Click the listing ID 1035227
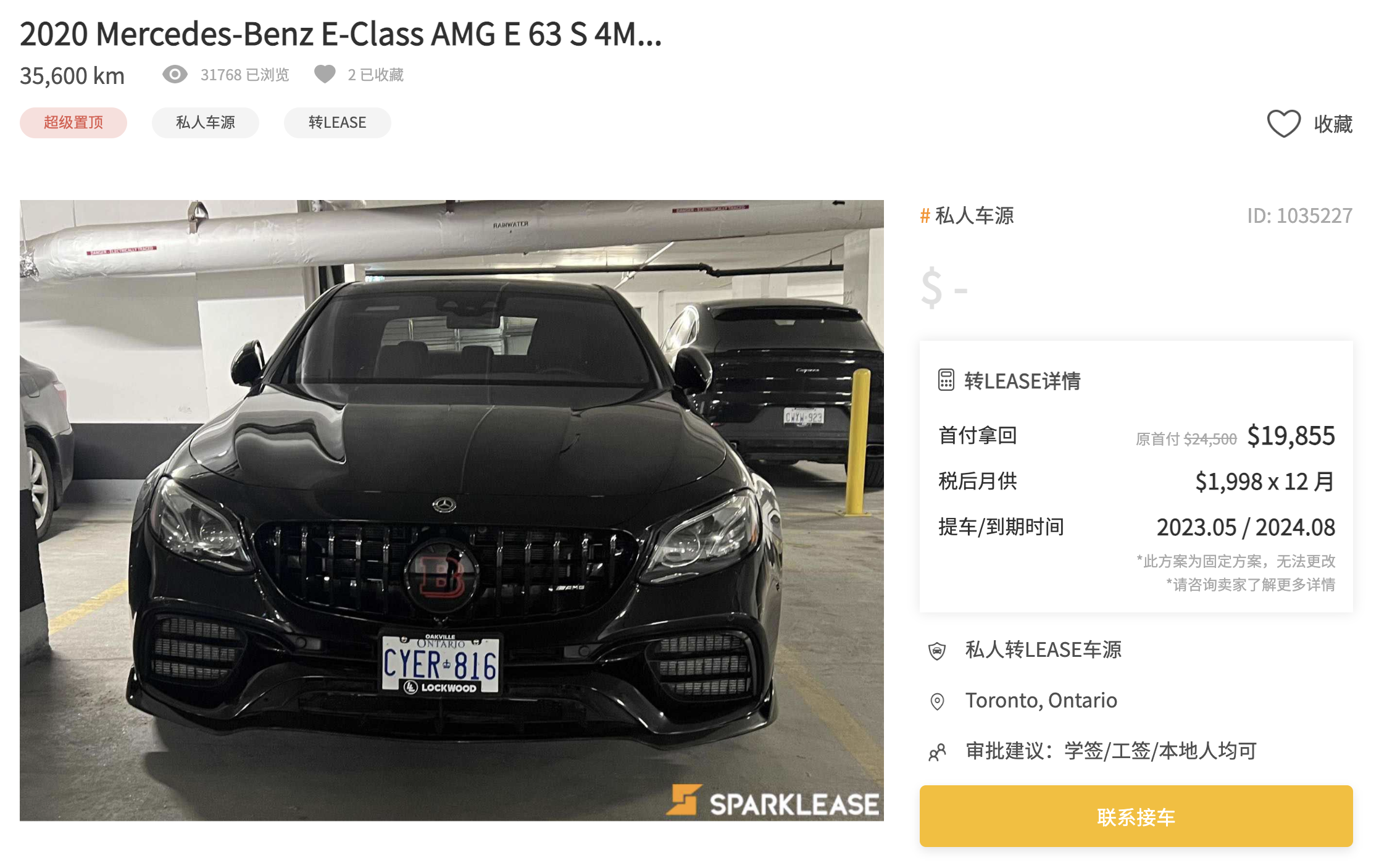This screenshot has height=868, width=1379. click(x=1299, y=215)
